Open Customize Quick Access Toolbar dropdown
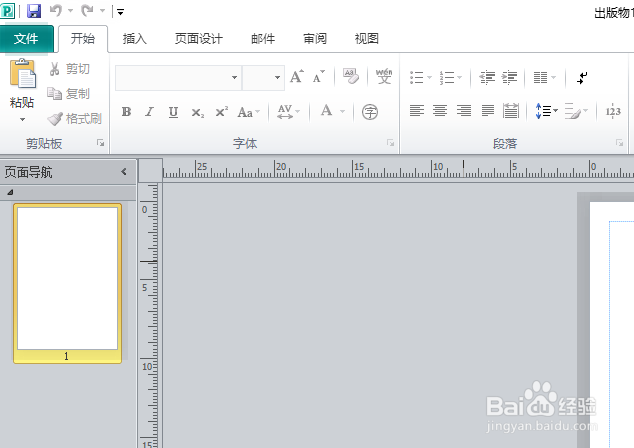Viewport: 634px width, 448px height. click(x=120, y=12)
